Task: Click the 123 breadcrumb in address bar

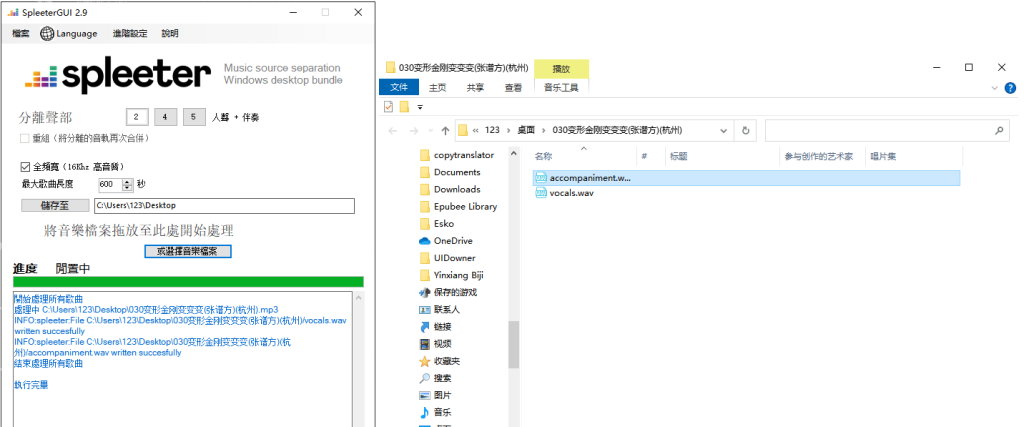Action: click(x=492, y=130)
